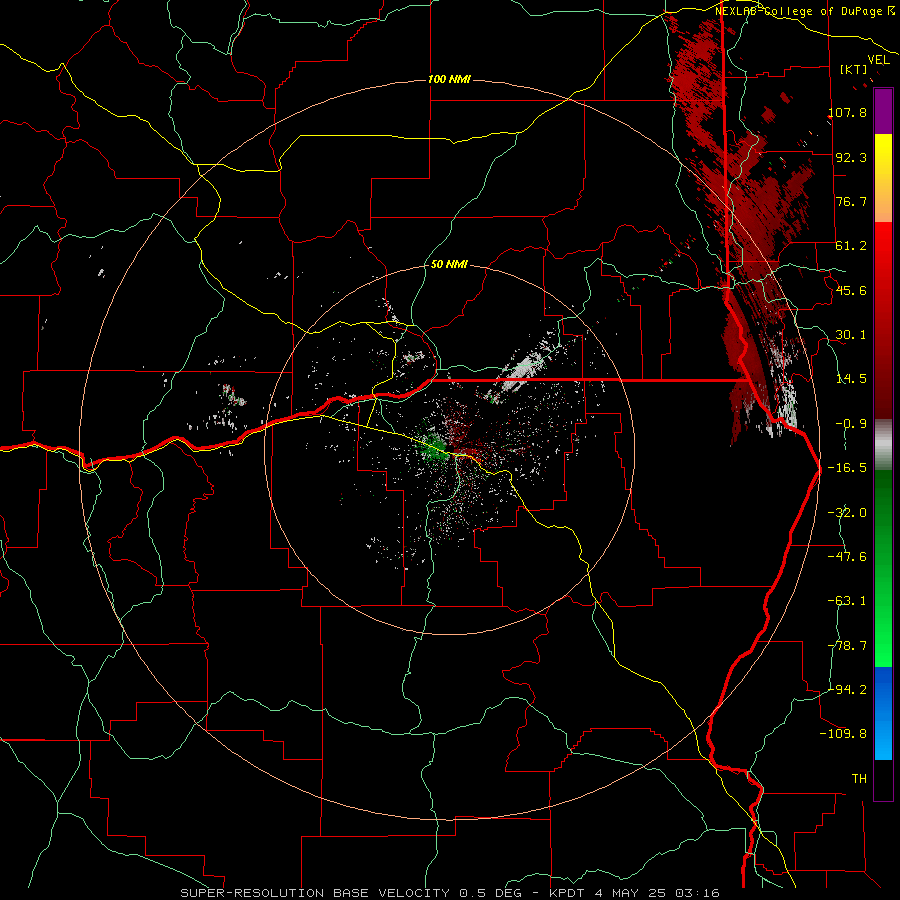Viewport: 900px width, 900px height.
Task: Pick the gray segment of velocity scale
Action: [883, 445]
